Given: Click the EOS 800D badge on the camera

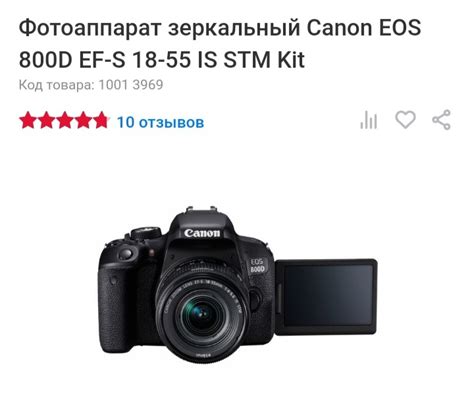Looking at the screenshot, I should point(258,266).
